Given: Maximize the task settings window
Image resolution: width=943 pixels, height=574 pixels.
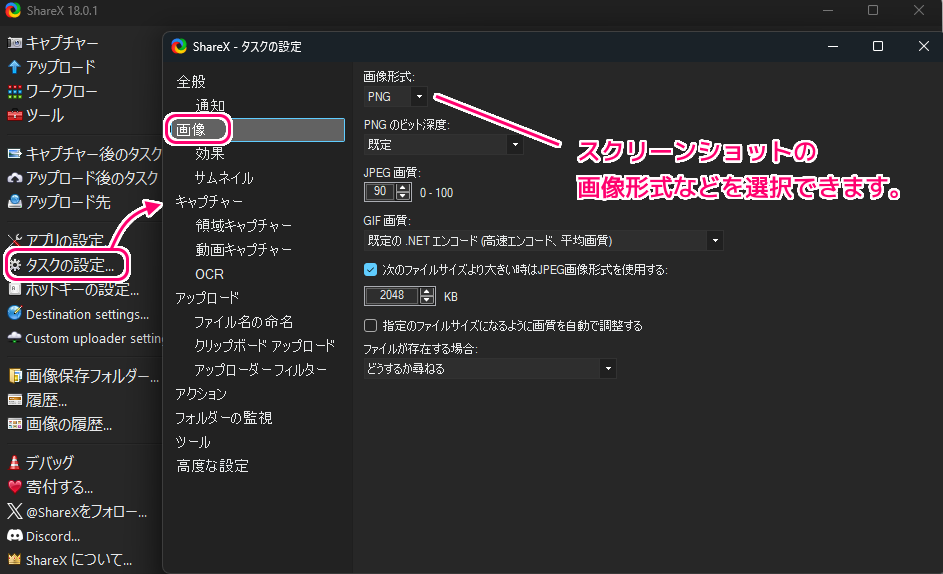Looking at the screenshot, I should click(x=878, y=46).
